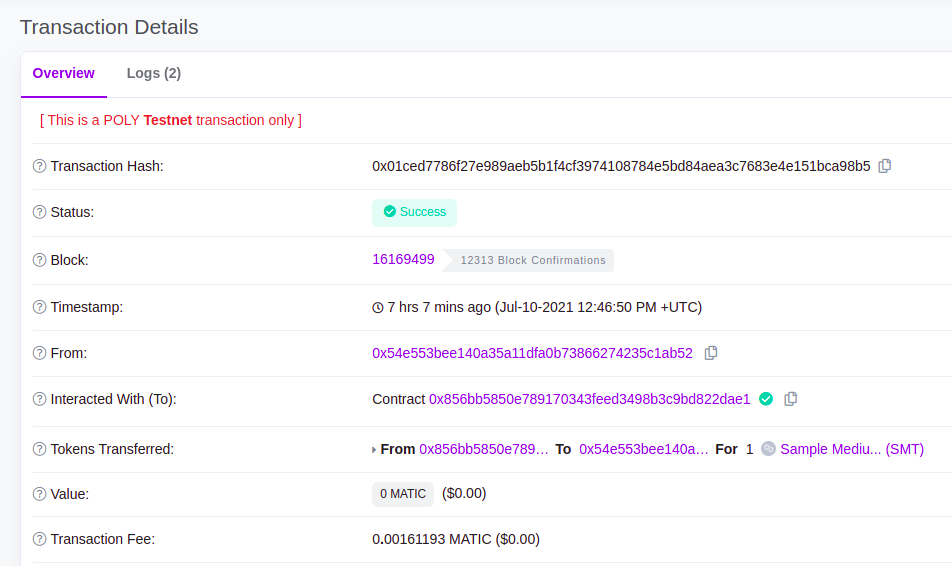Image resolution: width=952 pixels, height=566 pixels.
Task: Open contract address 0x856bb5850e789170 link
Action: tap(589, 399)
